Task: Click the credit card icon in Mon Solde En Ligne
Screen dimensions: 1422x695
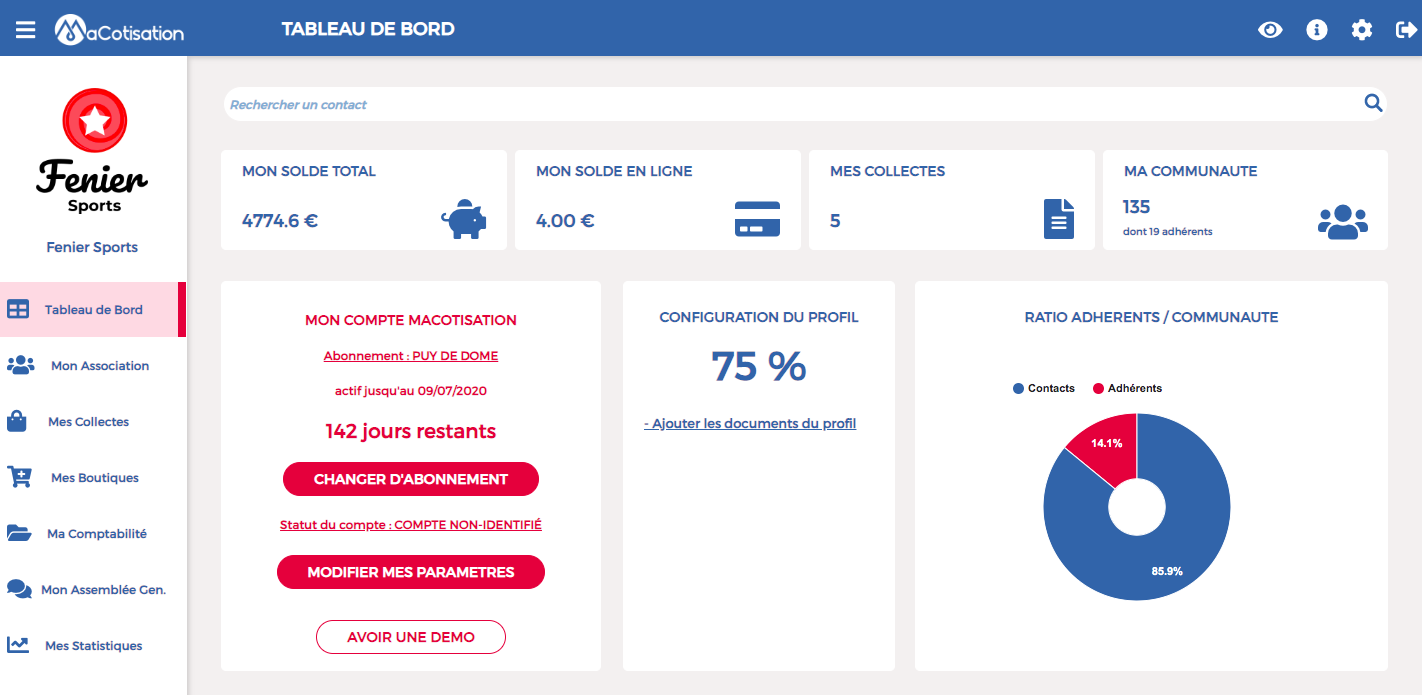Action: [757, 219]
